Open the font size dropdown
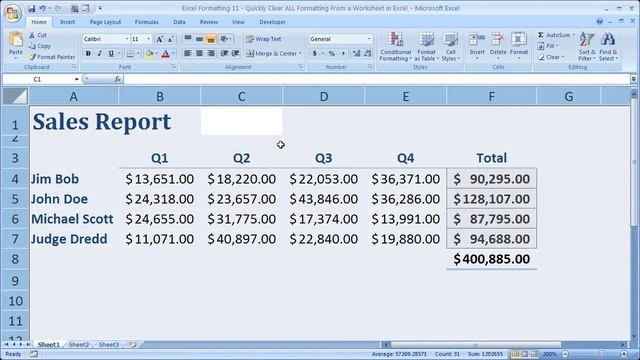Image resolution: width=640 pixels, height=360 pixels. pyautogui.click(x=149, y=39)
